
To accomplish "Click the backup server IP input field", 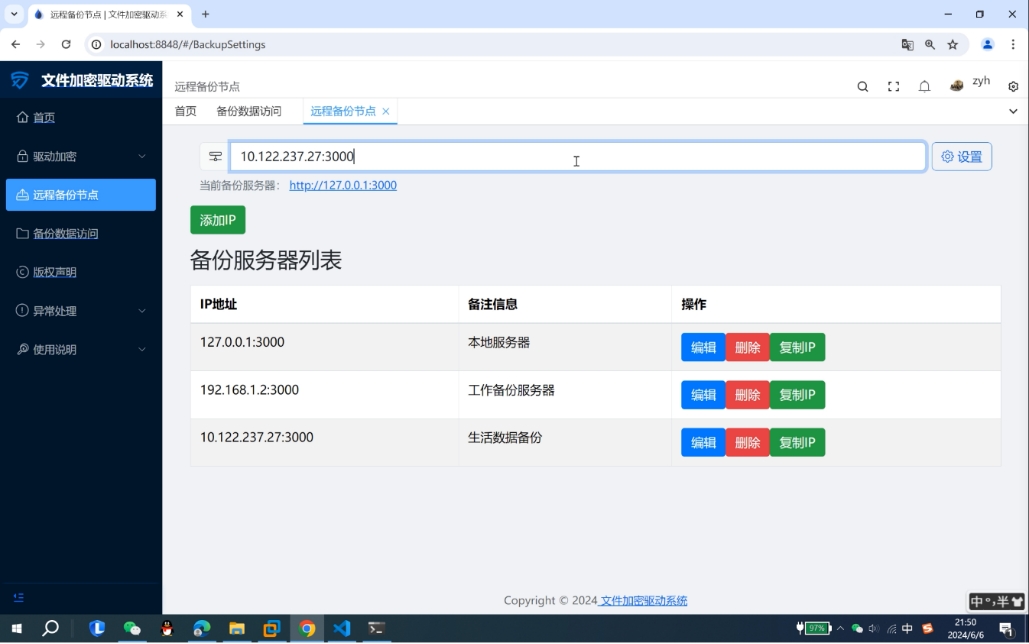I will click(577, 156).
